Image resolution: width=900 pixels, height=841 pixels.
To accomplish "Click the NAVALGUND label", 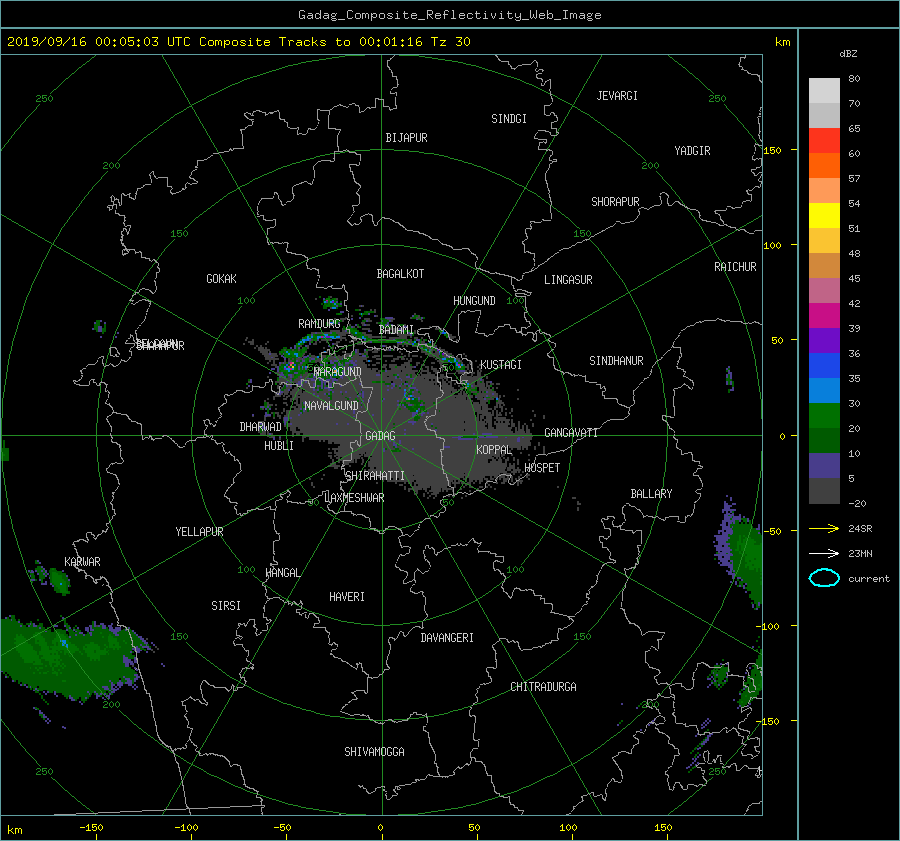I will click(331, 406).
